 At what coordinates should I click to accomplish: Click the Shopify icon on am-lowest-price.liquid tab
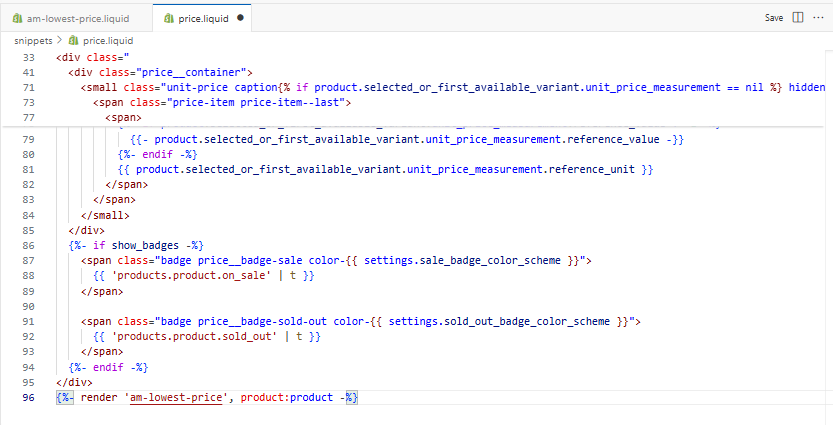pos(16,17)
